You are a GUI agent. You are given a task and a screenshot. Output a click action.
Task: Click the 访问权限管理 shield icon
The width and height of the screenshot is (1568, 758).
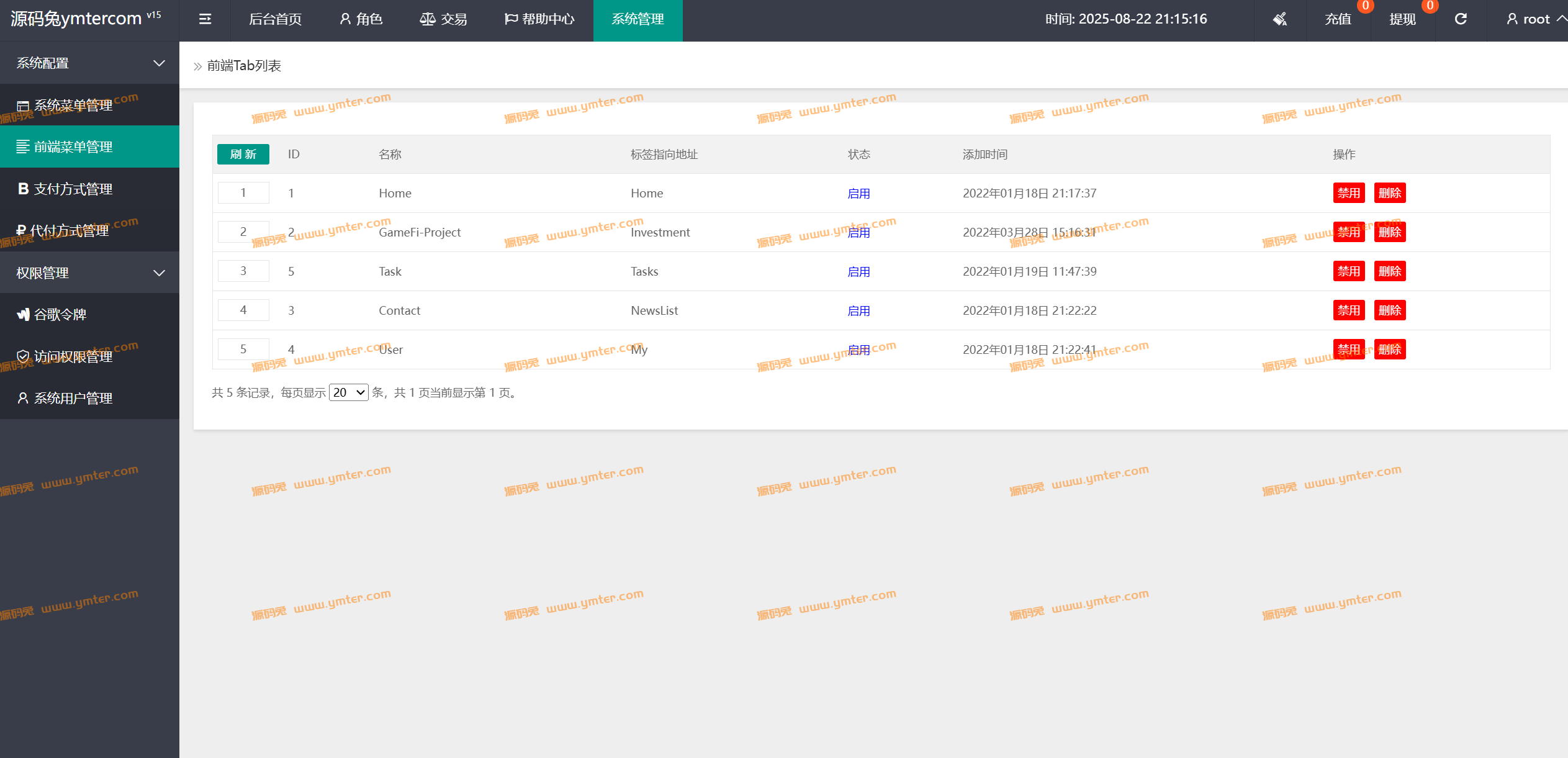pos(23,356)
